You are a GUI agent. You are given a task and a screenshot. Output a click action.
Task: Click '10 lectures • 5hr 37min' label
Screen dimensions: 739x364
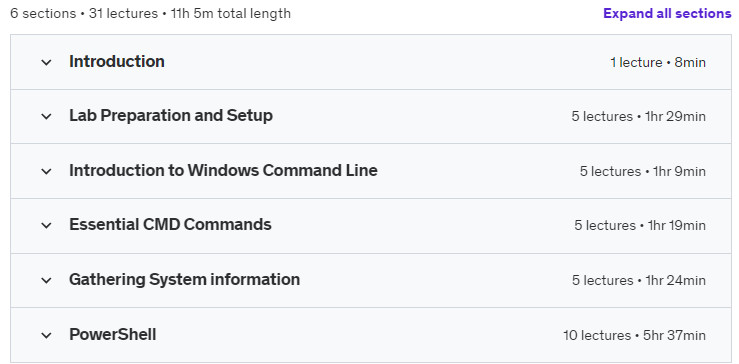[634, 336]
